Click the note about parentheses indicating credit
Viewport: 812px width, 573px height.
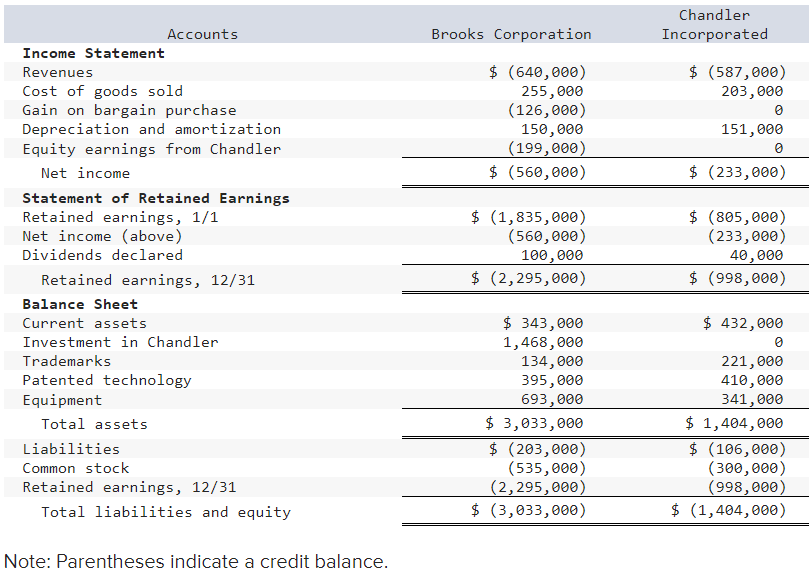196,562
